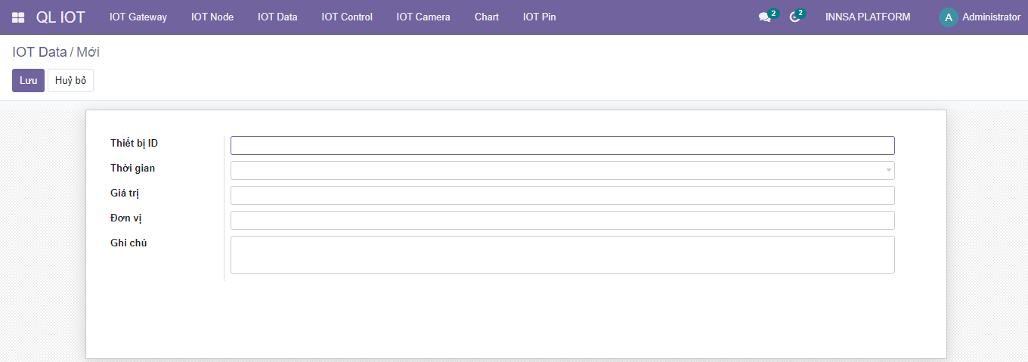Expand the Thời gian dropdown arrow

pyautogui.click(x=889, y=171)
